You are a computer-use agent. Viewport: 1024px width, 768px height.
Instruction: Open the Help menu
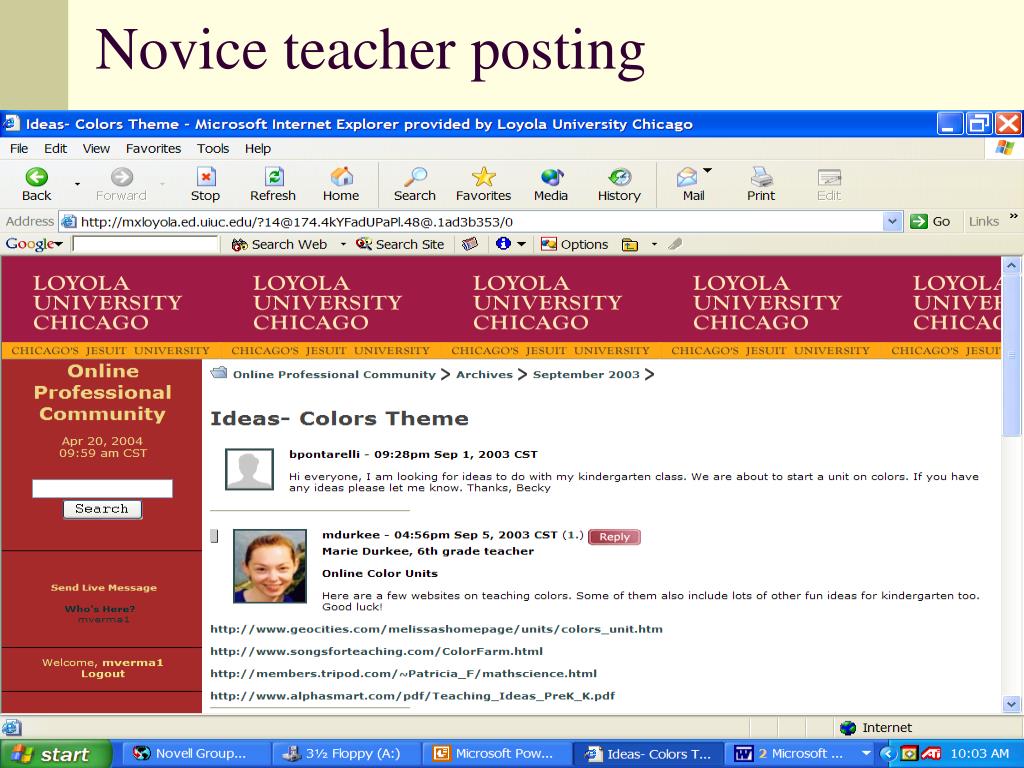[258, 148]
